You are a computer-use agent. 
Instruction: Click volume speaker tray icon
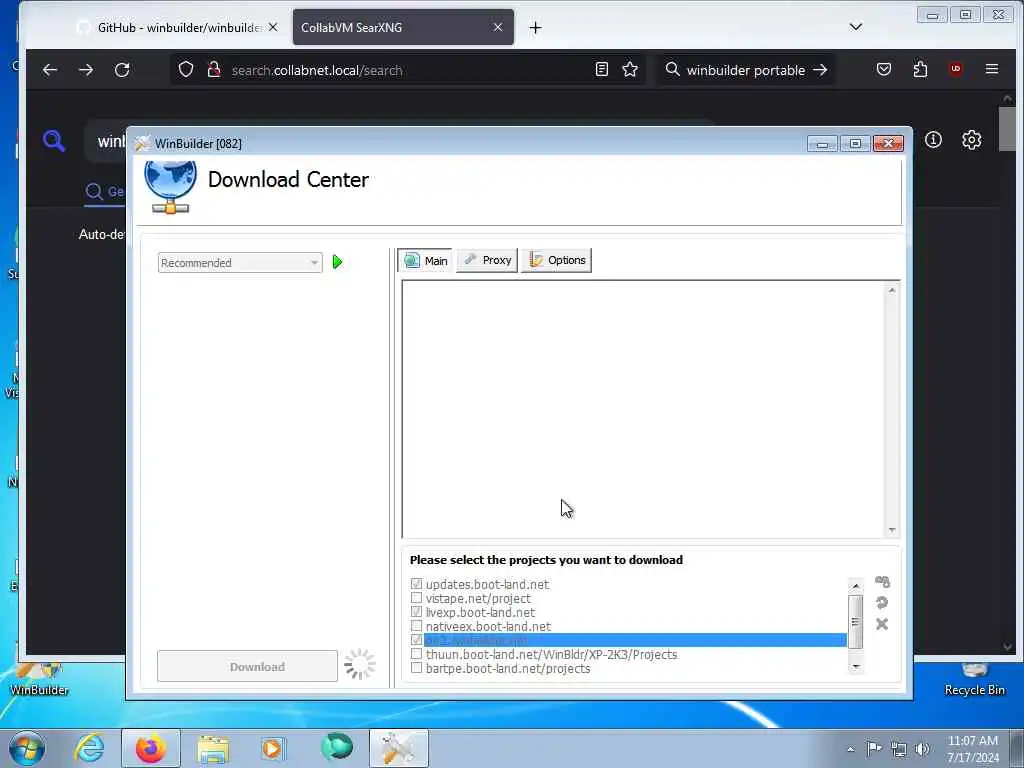pos(922,749)
